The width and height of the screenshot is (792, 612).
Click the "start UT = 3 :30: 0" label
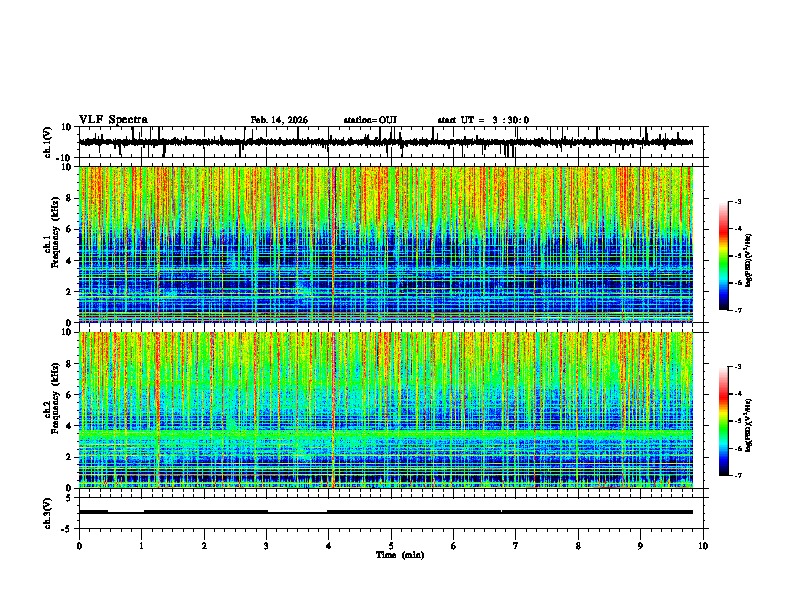[x=483, y=120]
